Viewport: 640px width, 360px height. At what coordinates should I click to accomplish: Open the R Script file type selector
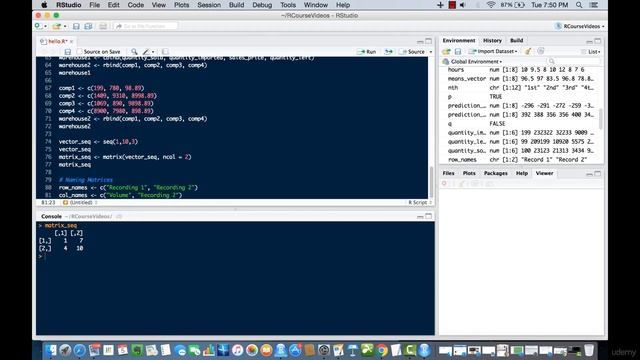(420, 202)
